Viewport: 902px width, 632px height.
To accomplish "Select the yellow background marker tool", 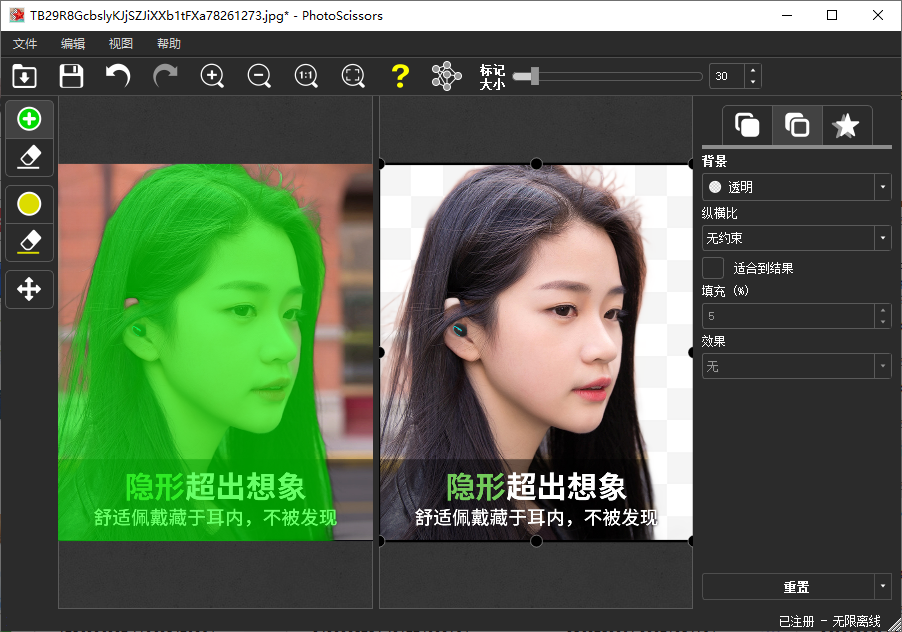I will pos(30,204).
